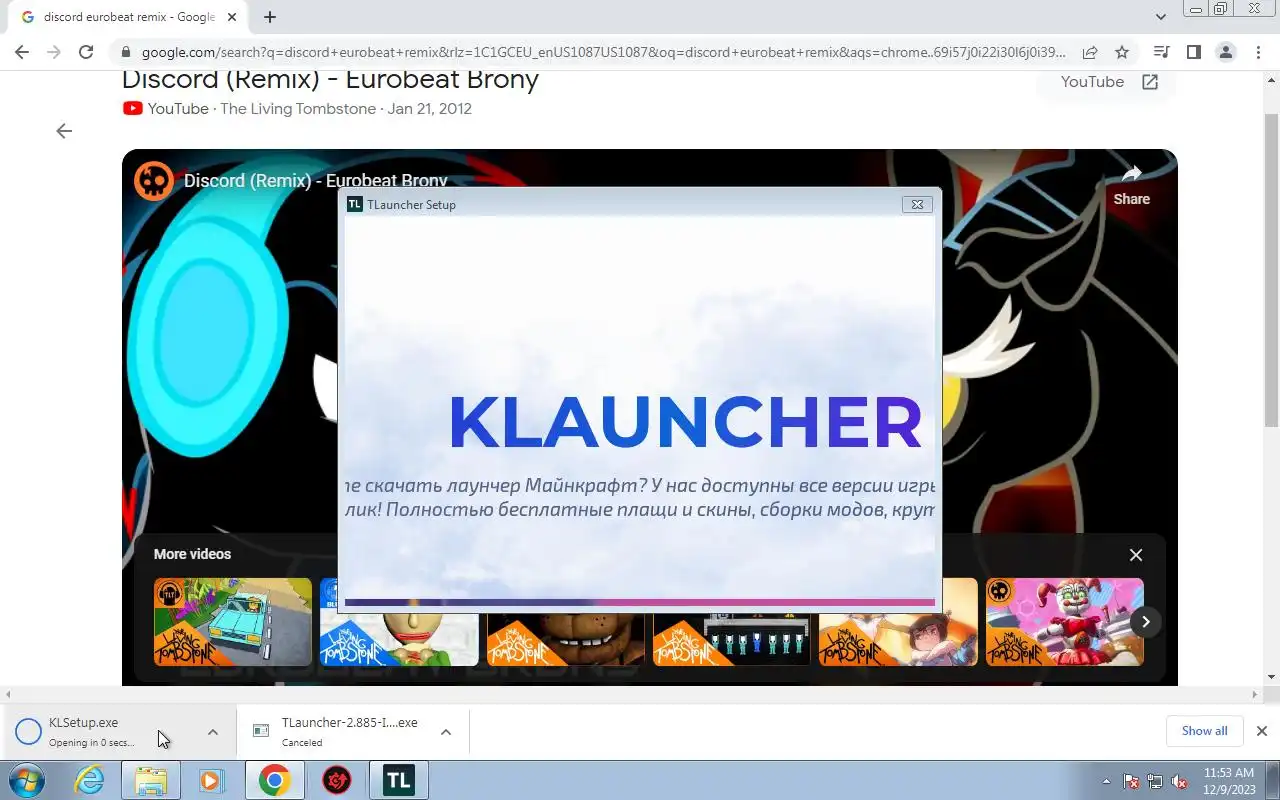Viewport: 1280px width, 800px height.
Task: Switch to Chrome in the taskbar
Action: pos(275,781)
